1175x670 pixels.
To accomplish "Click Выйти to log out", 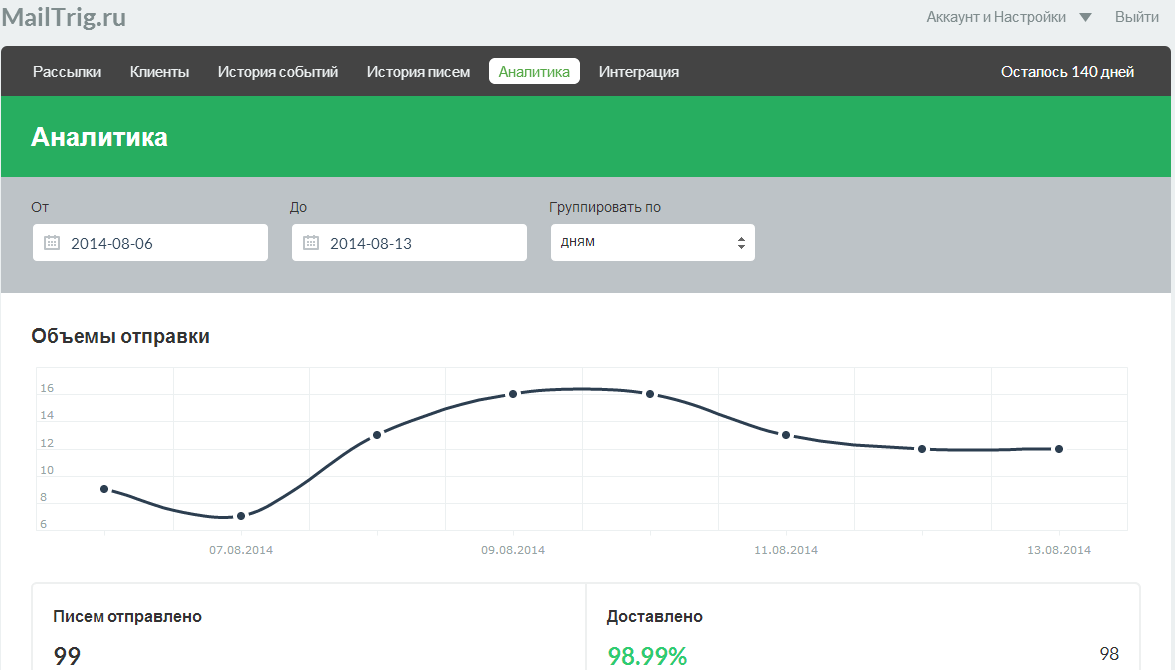I will tap(1137, 17).
